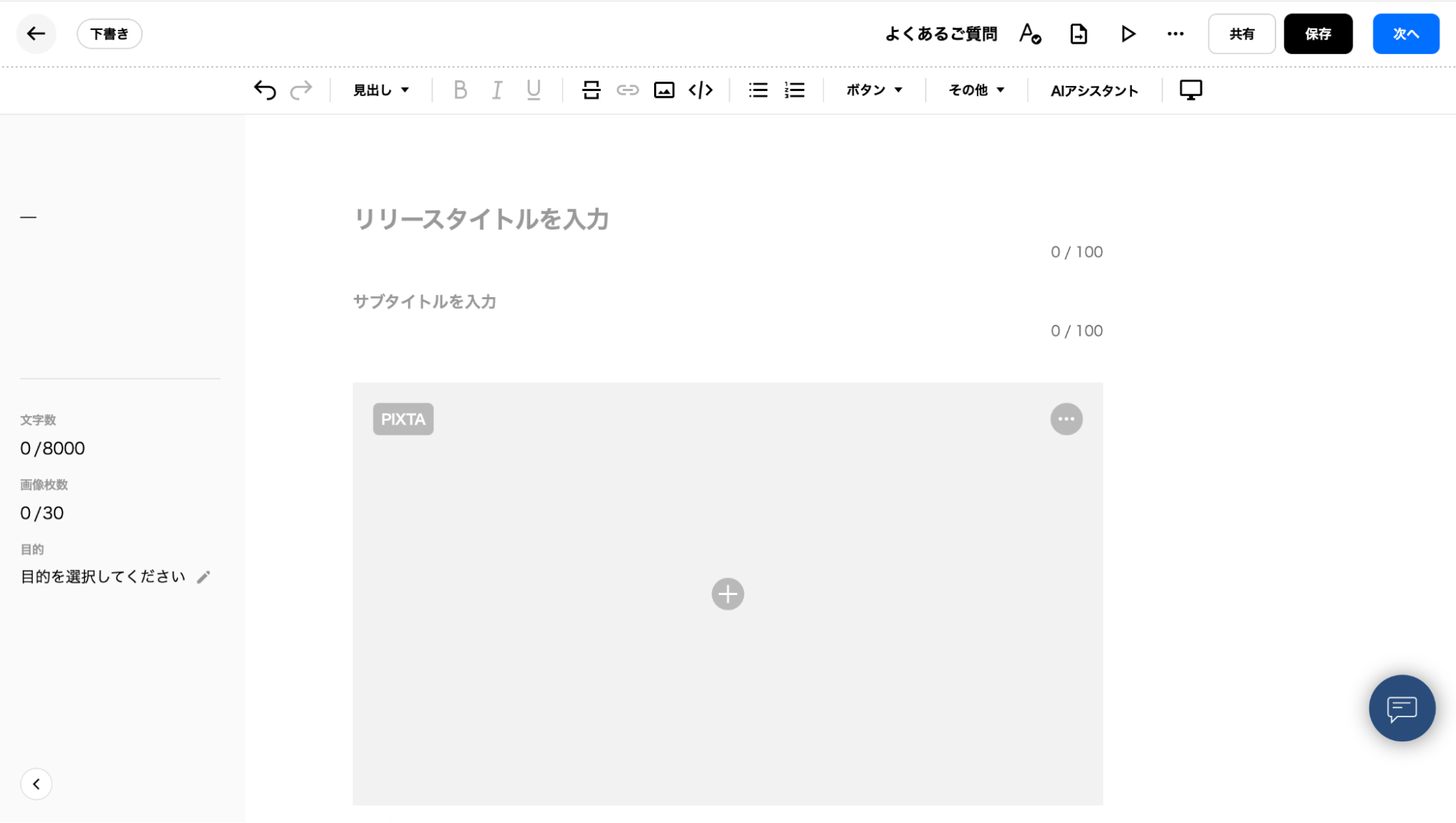Toggle bold formatting
This screenshot has height=823, width=1456.
(460, 90)
